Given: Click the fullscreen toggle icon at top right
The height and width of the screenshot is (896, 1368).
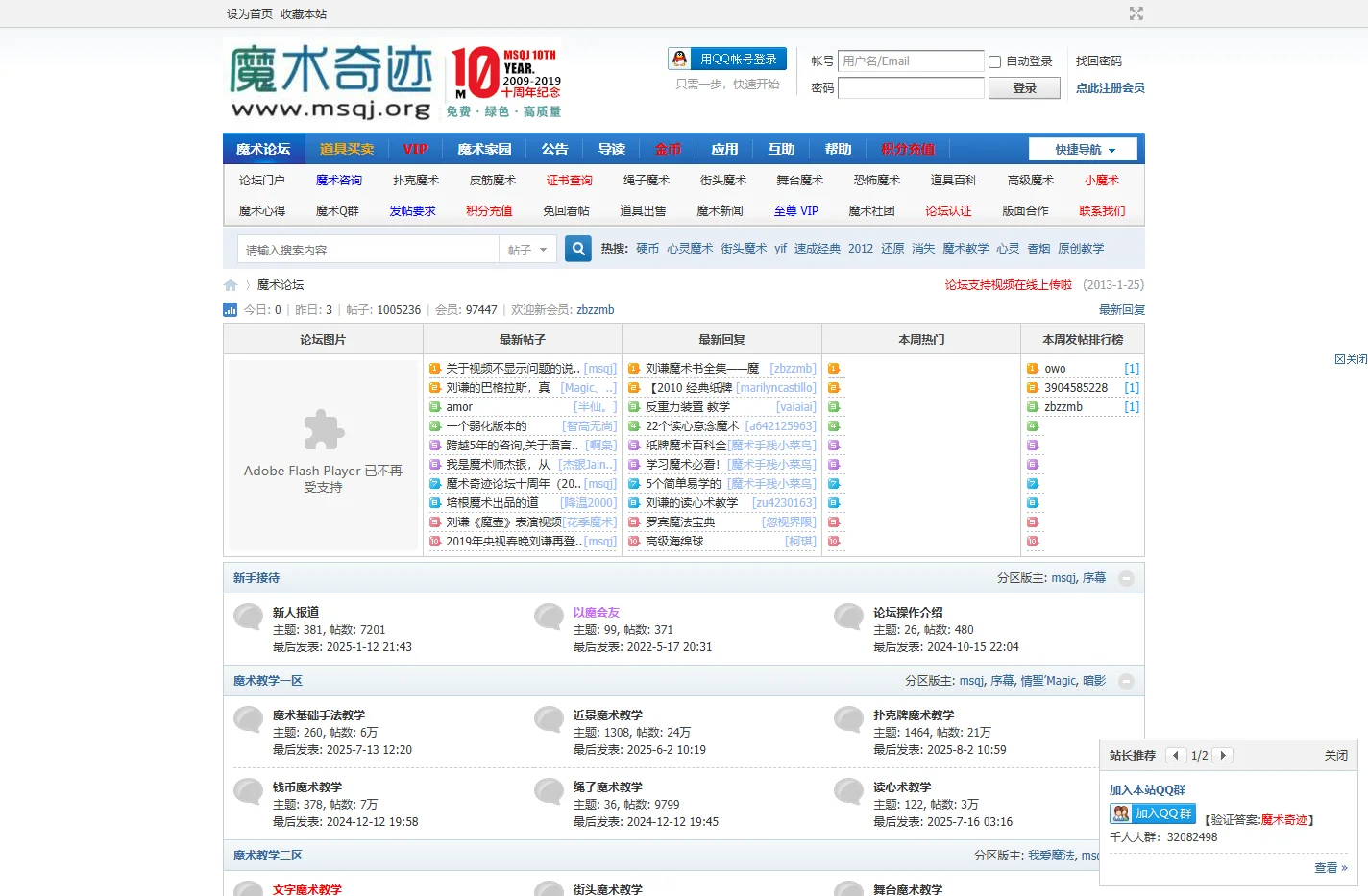Looking at the screenshot, I should tap(1136, 13).
